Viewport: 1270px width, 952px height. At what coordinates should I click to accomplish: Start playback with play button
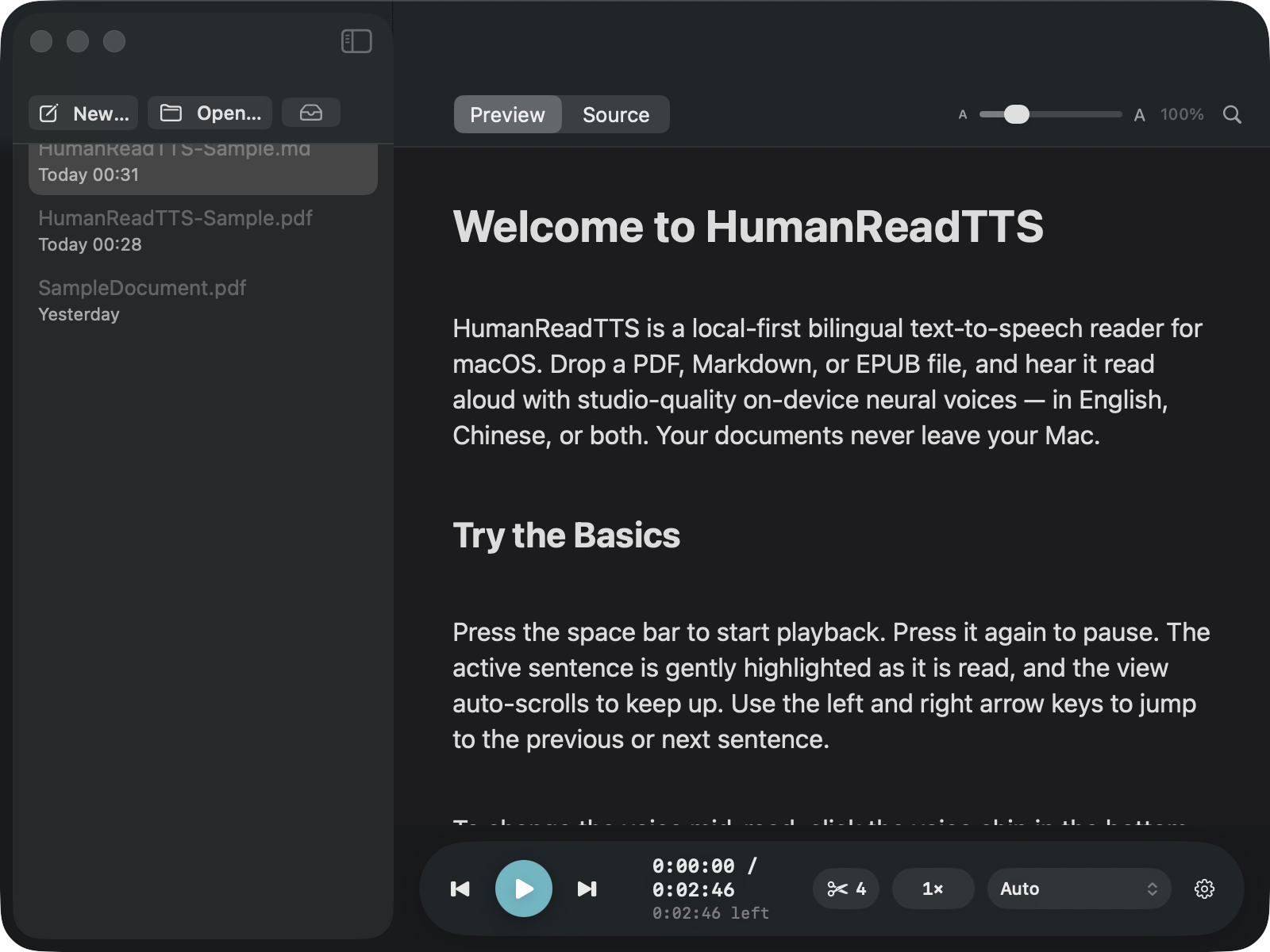(524, 889)
